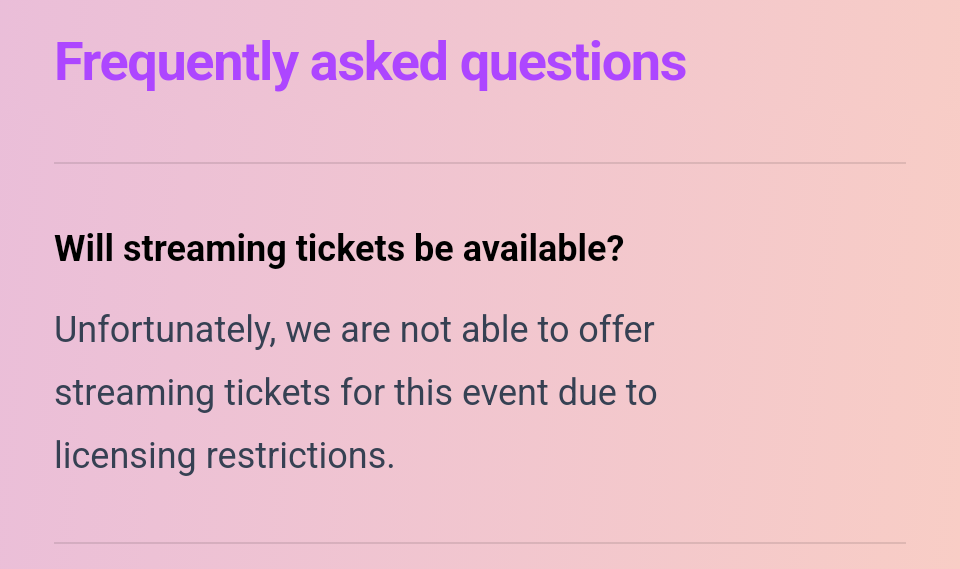Screen dimensions: 960x569
Task: Click the word "asked" in the heading
Action: click(378, 62)
